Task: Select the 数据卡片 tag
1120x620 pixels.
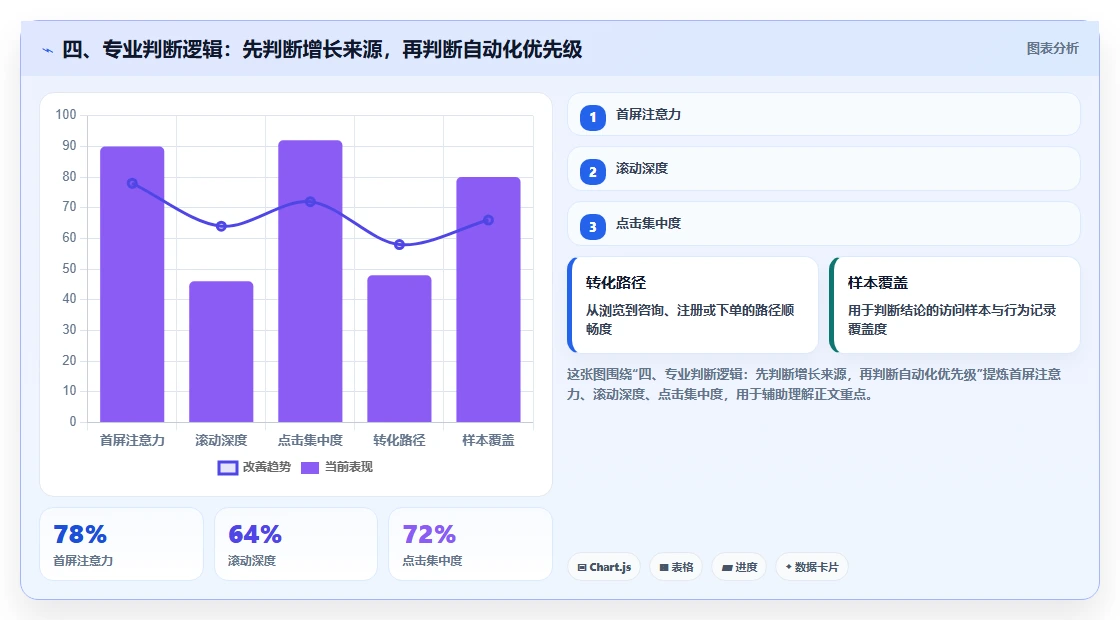Action: click(x=812, y=567)
